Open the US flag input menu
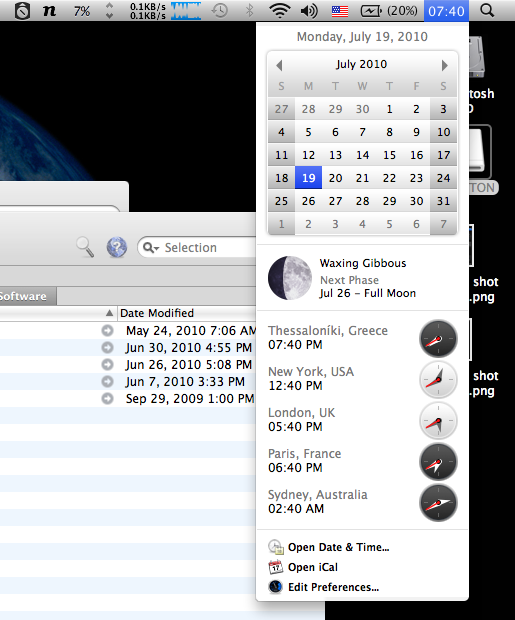 [340, 11]
